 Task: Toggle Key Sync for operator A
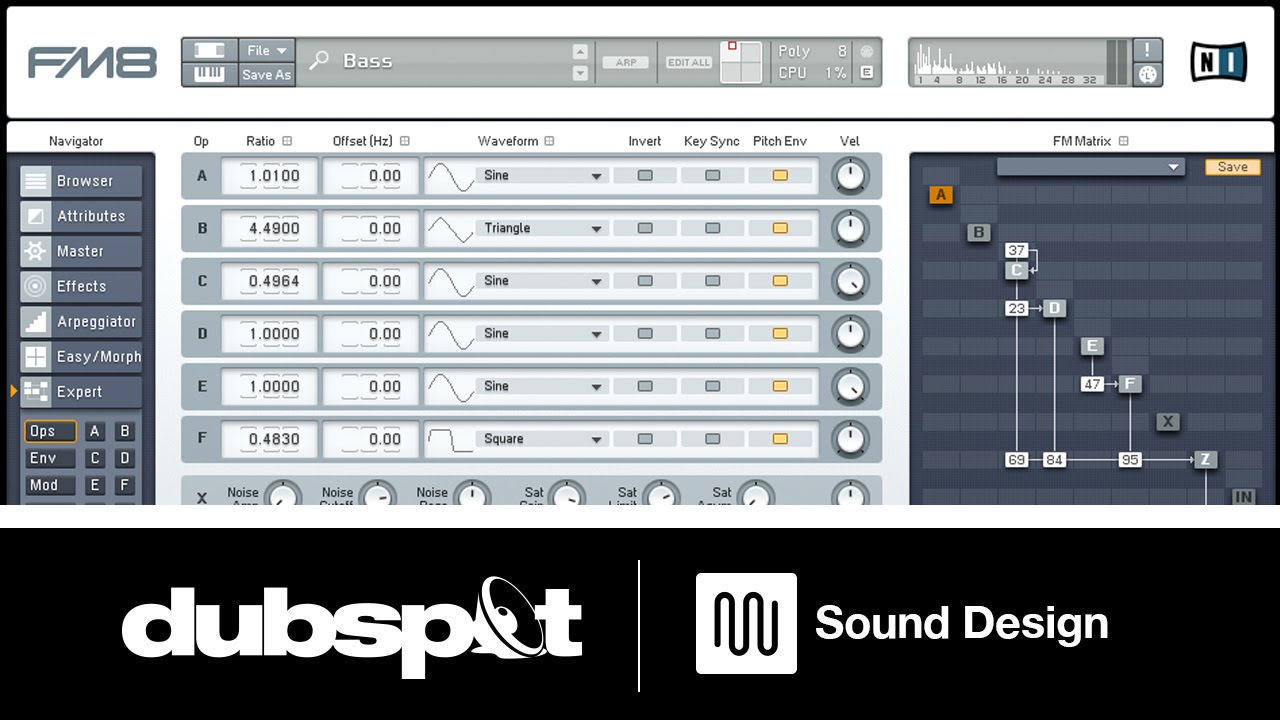pyautogui.click(x=713, y=176)
